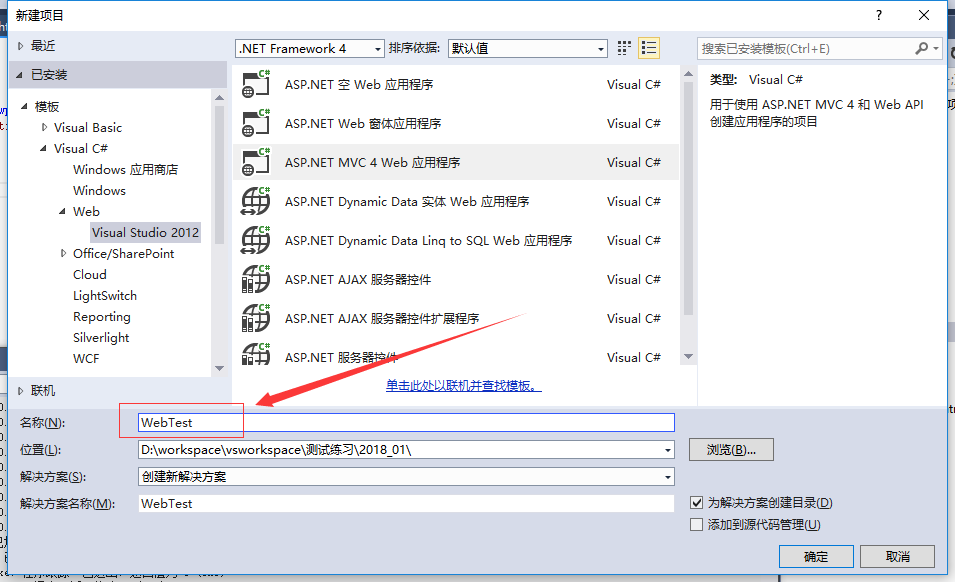This screenshot has height=582, width=955.
Task: Click the Dynamic Data Linq to SQL icon
Action: point(256,240)
